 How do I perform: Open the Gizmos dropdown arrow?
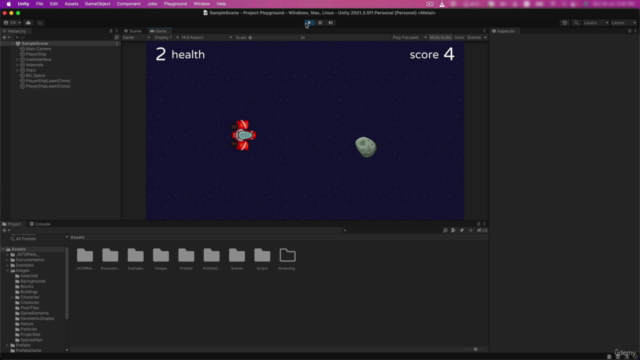[485, 38]
